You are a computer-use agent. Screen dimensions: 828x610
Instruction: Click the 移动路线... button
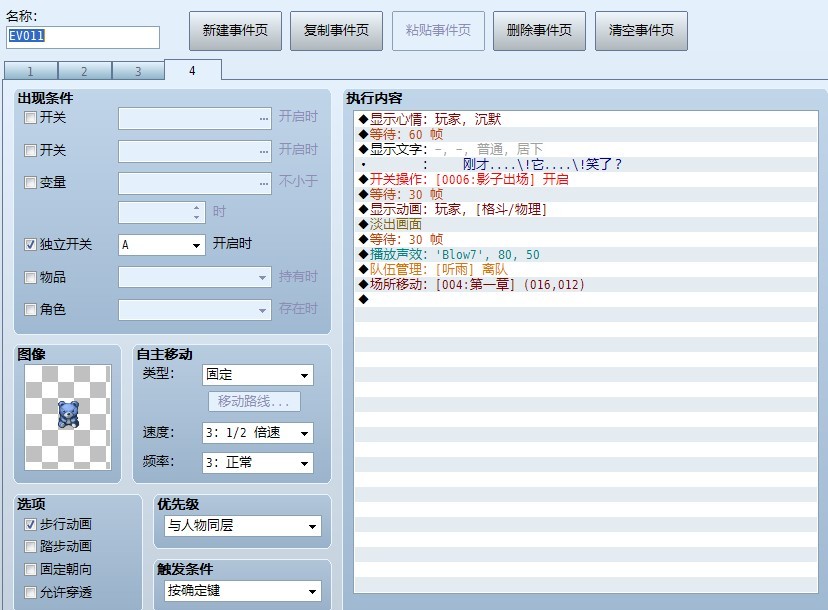[x=255, y=401]
